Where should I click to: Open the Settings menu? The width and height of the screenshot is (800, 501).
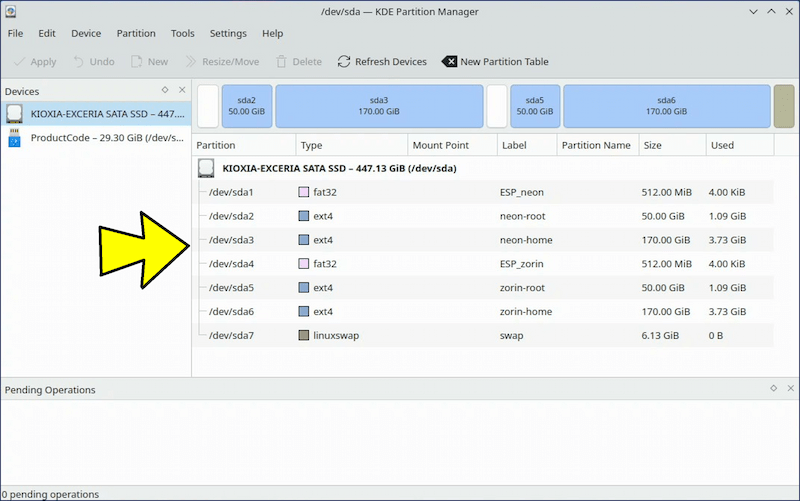228,33
